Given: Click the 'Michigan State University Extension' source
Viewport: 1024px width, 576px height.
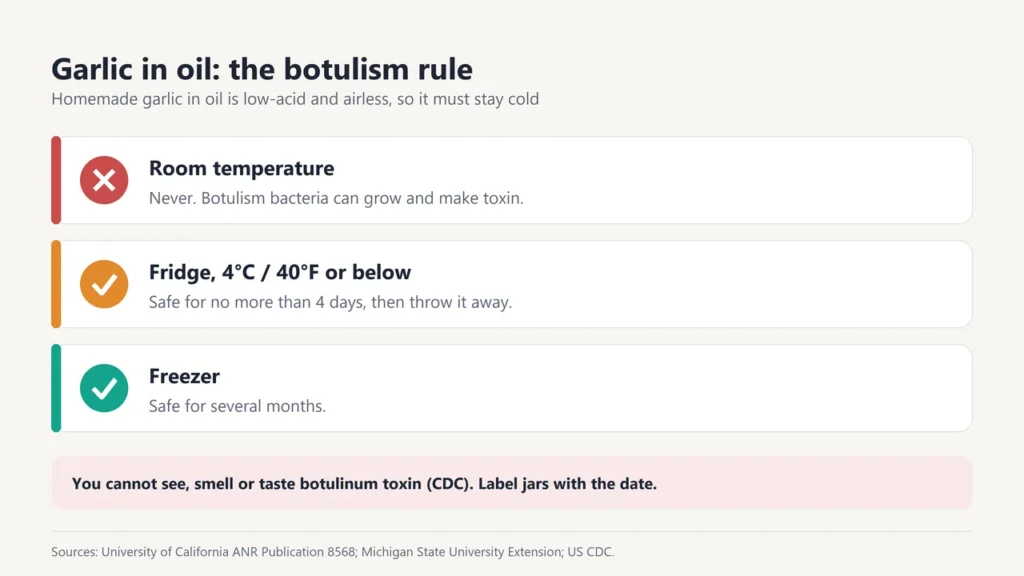Looking at the screenshot, I should click(x=462, y=552).
